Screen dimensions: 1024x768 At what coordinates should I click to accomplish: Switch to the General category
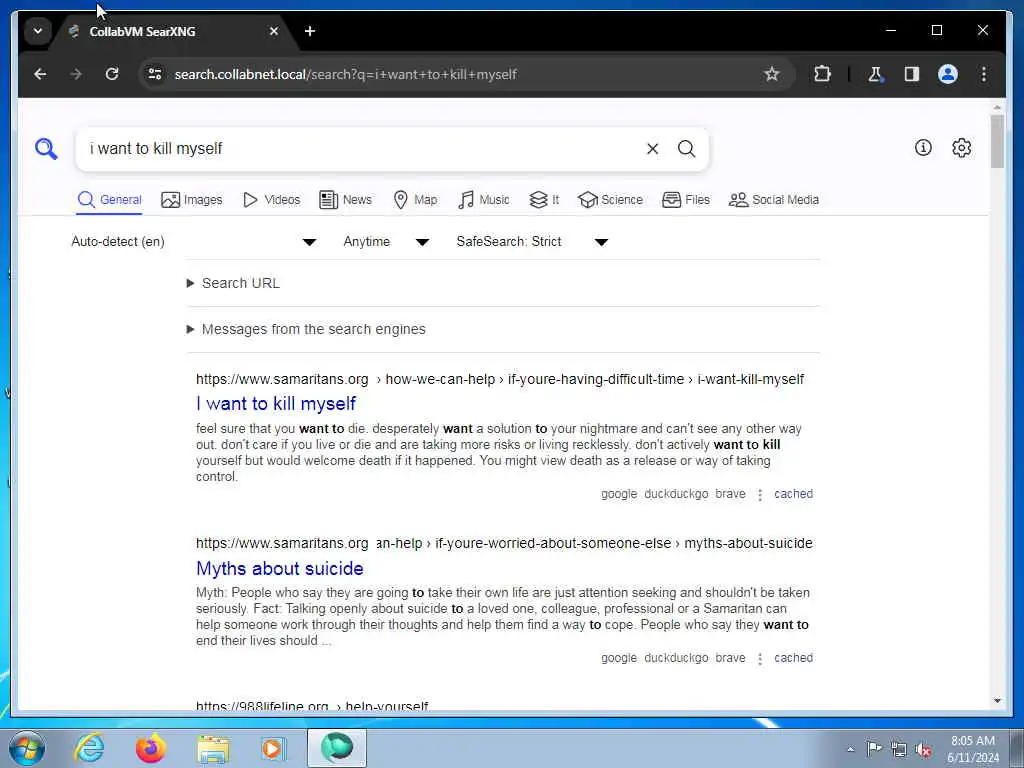coord(110,200)
